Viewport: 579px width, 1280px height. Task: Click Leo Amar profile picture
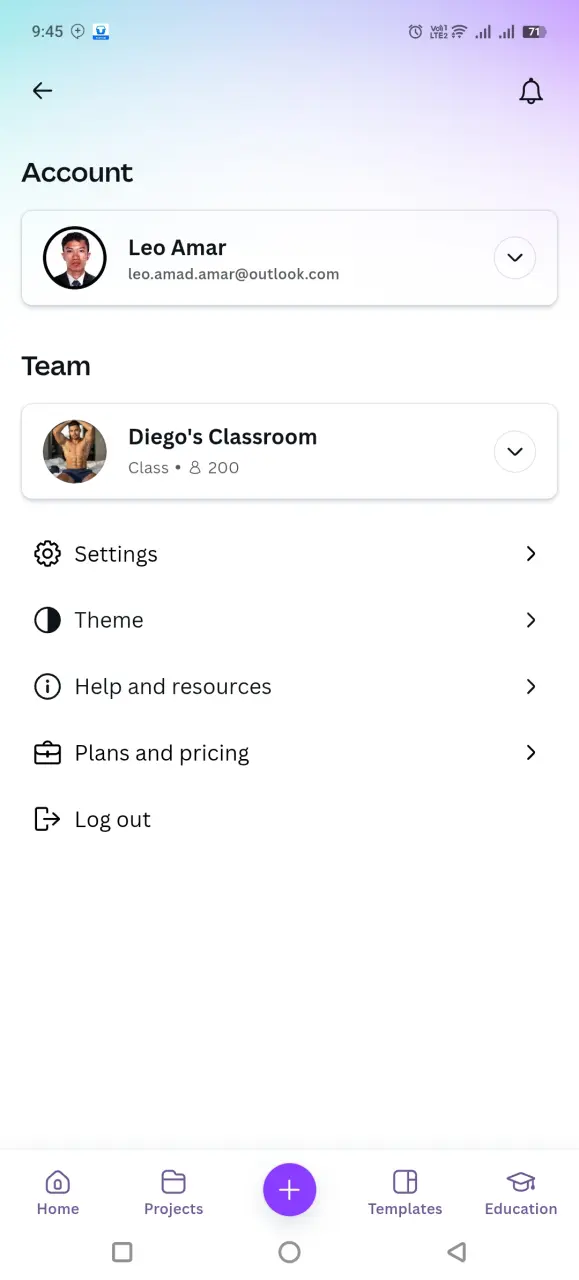tap(75, 258)
